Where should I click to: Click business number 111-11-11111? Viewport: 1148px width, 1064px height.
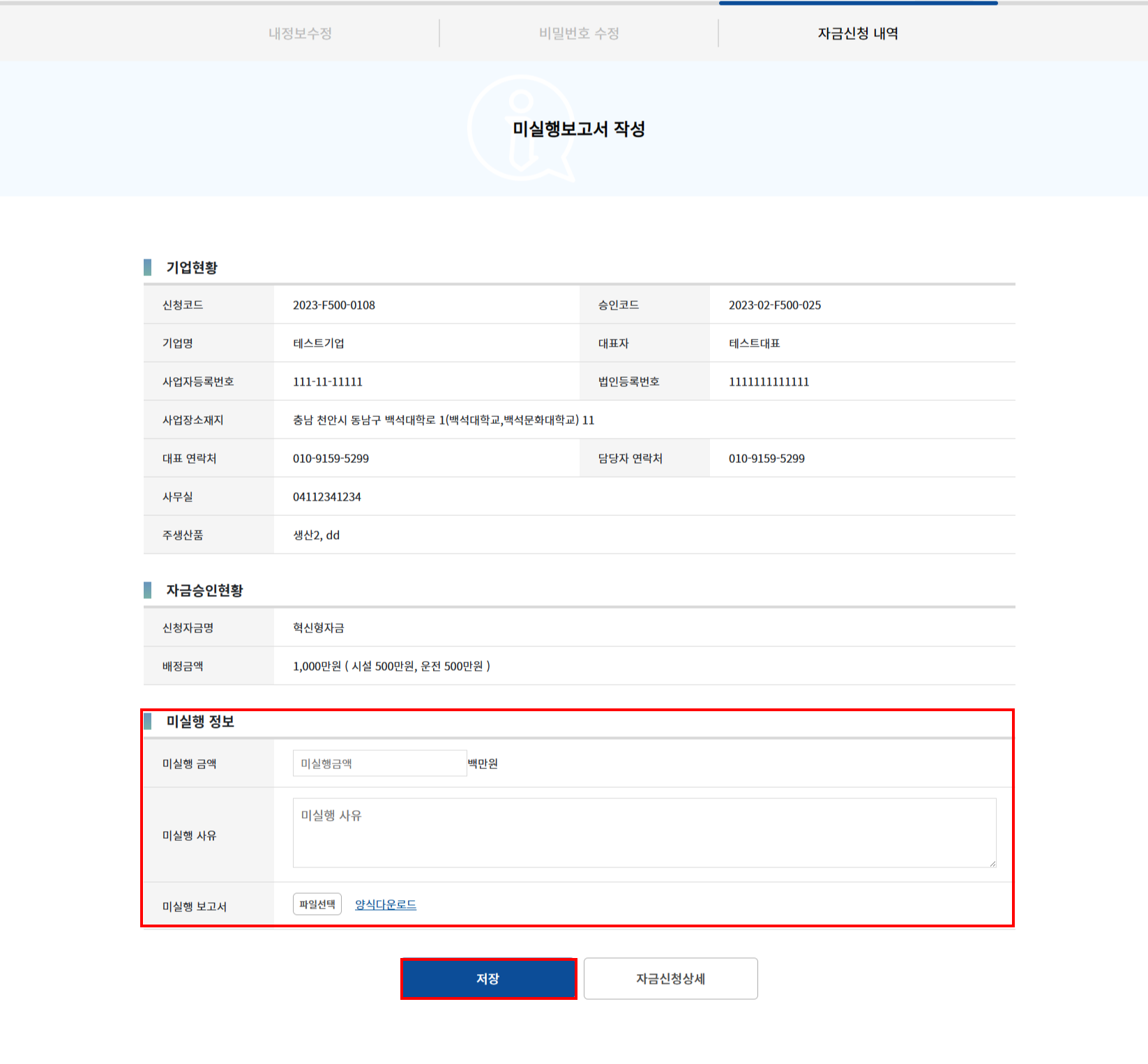point(328,382)
